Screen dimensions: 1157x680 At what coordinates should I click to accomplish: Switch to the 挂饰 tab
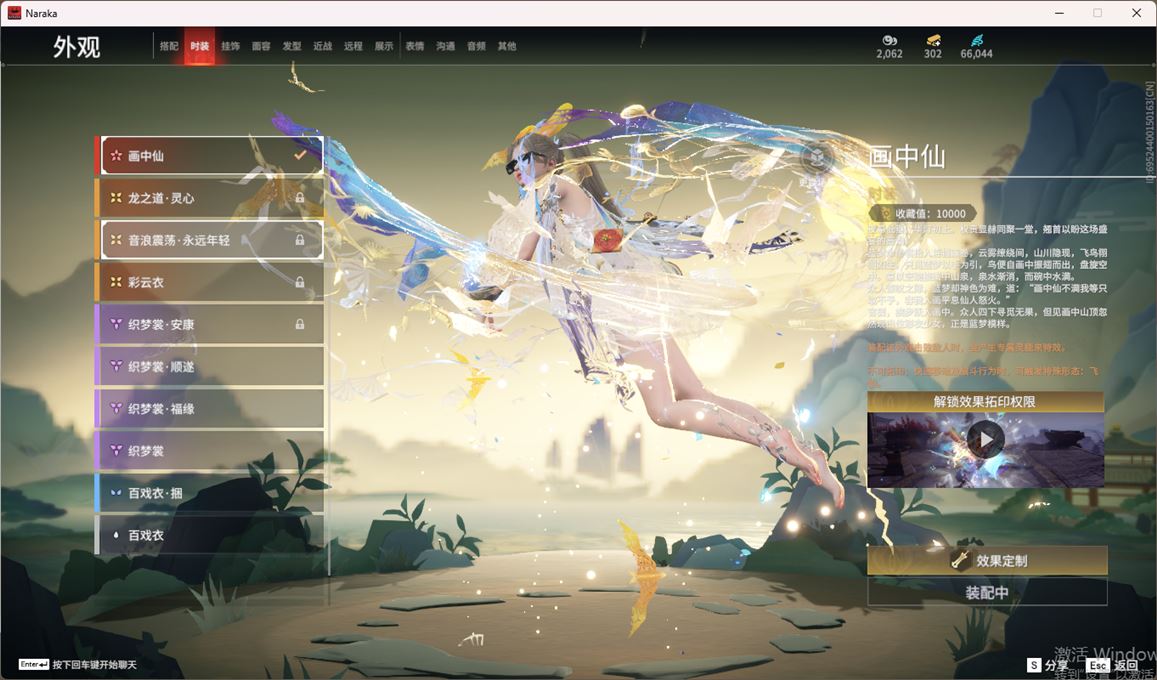(x=230, y=46)
